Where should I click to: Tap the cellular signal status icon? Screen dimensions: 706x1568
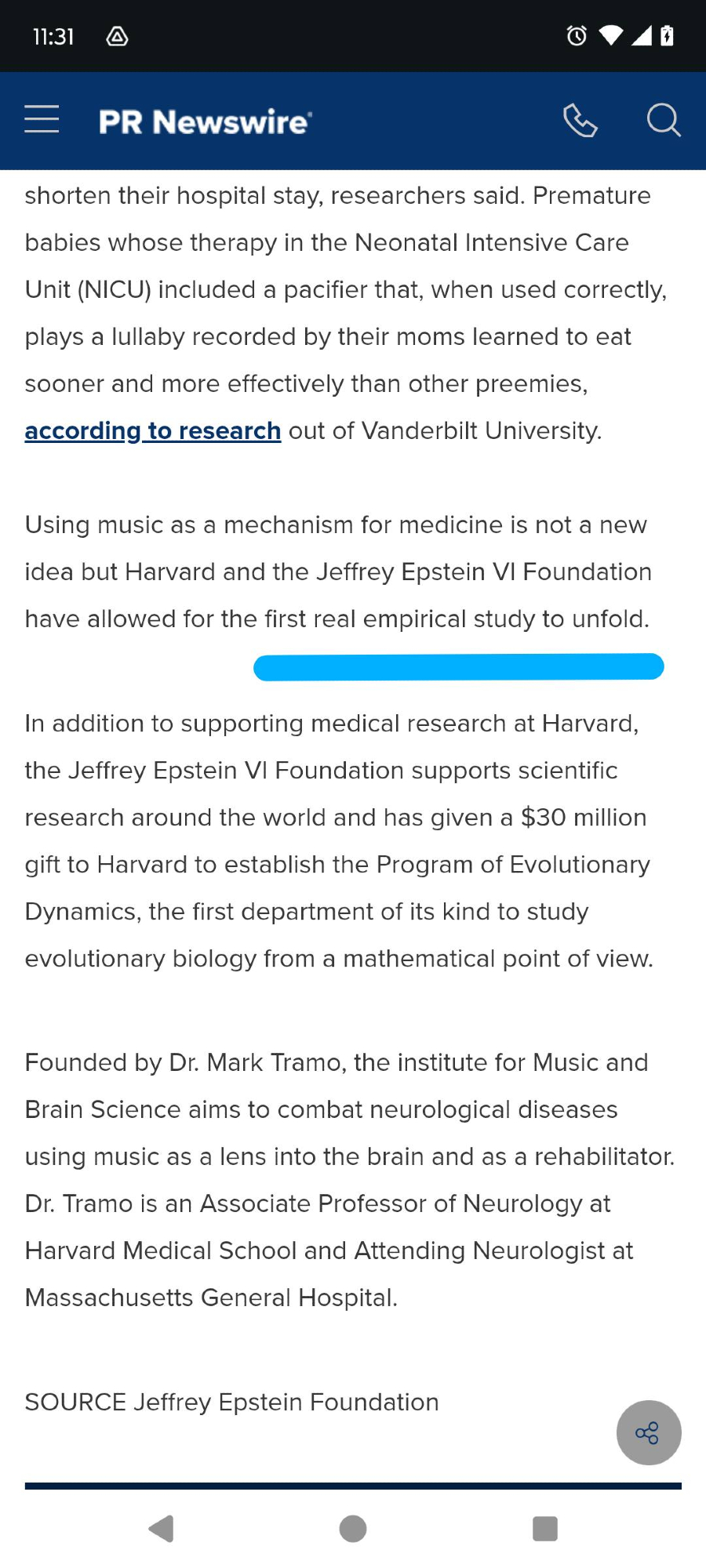[x=641, y=35]
